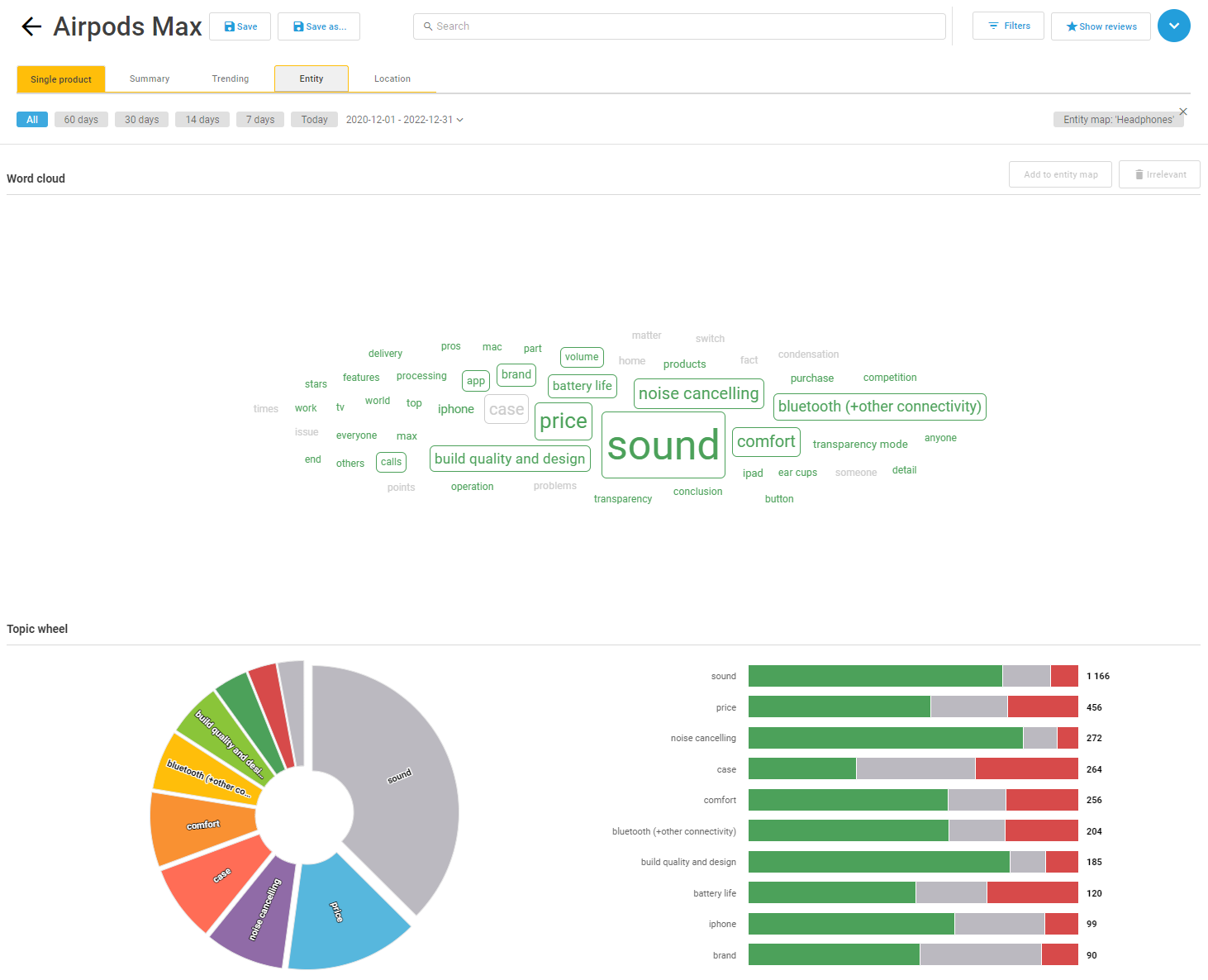This screenshot has width=1208, height=980.
Task: Select the 60 days range
Action: (x=81, y=120)
